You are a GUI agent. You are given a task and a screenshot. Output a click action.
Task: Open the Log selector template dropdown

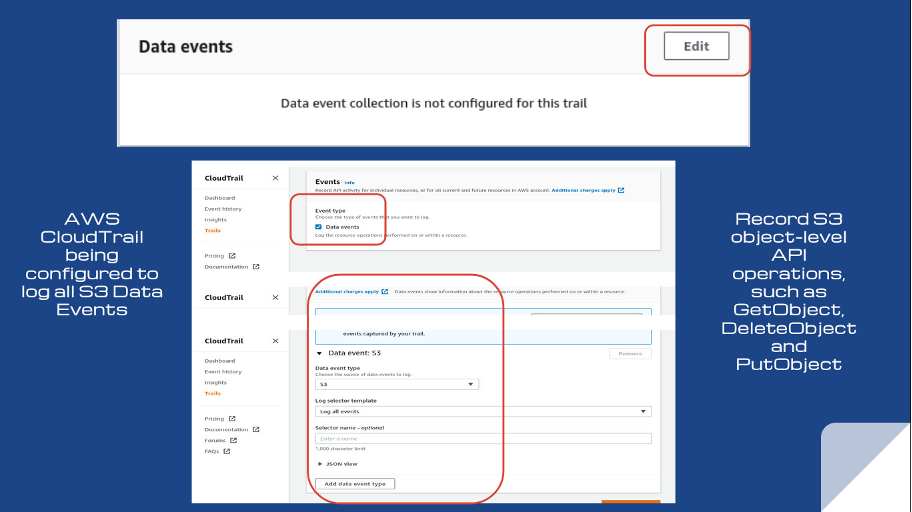(x=482, y=411)
